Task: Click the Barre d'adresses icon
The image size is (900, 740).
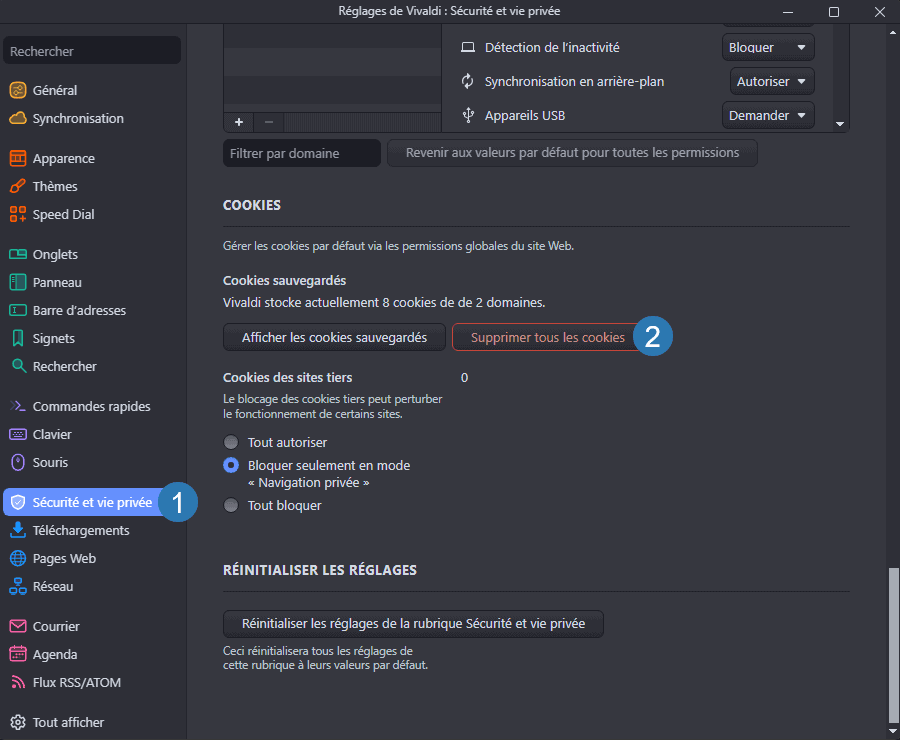Action: [x=18, y=311]
